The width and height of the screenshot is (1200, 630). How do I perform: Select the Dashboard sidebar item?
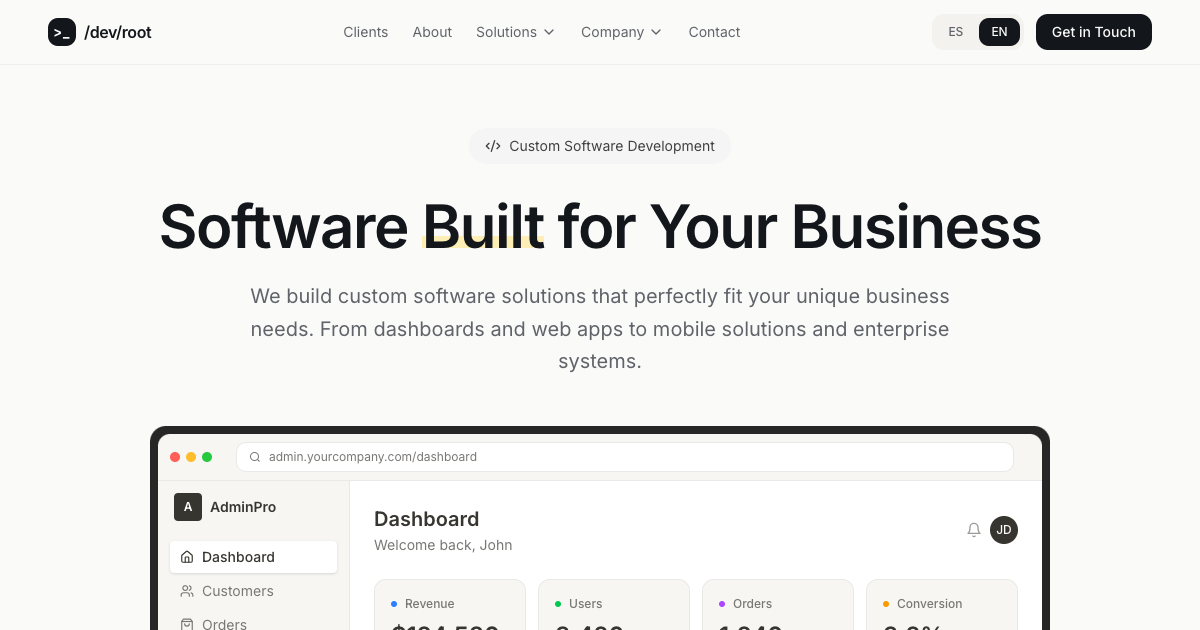[x=253, y=557]
